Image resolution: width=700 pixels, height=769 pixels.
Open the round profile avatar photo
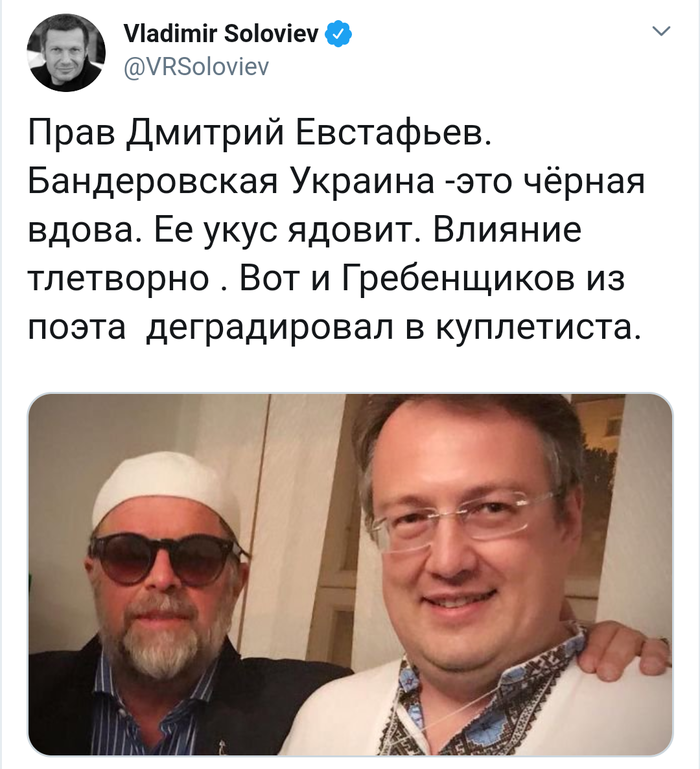pyautogui.click(x=66, y=52)
